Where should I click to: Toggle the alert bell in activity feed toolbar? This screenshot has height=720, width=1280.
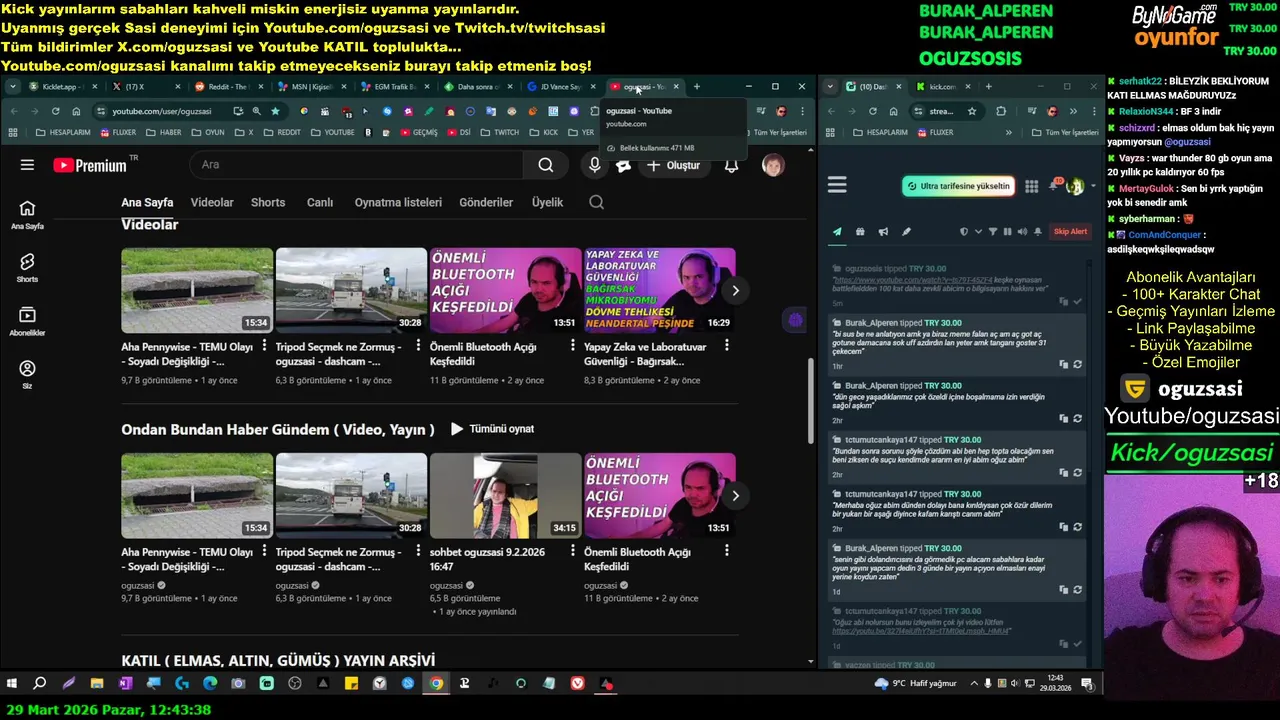pos(1036,231)
